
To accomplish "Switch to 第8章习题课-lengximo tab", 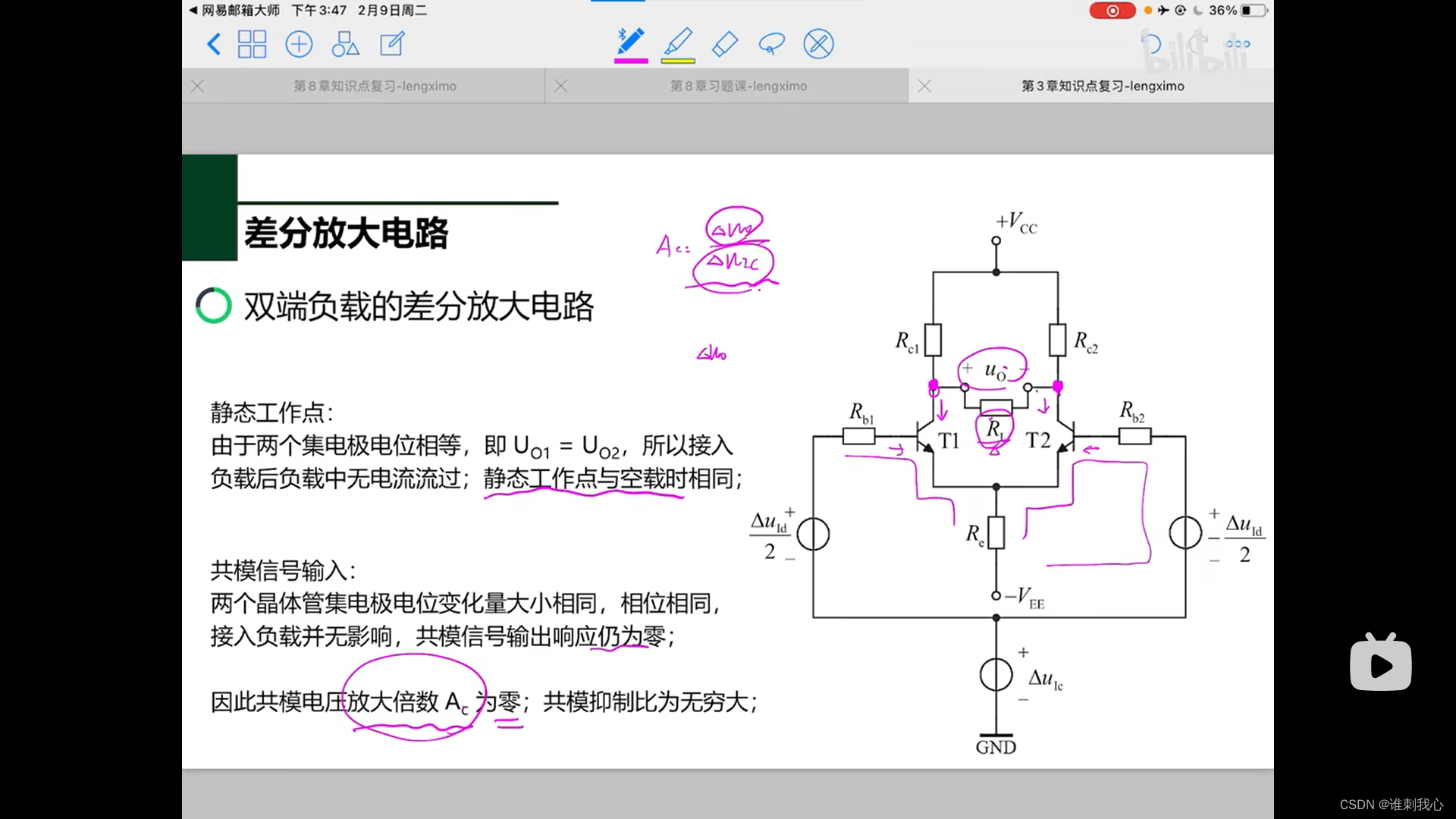I will tap(738, 86).
